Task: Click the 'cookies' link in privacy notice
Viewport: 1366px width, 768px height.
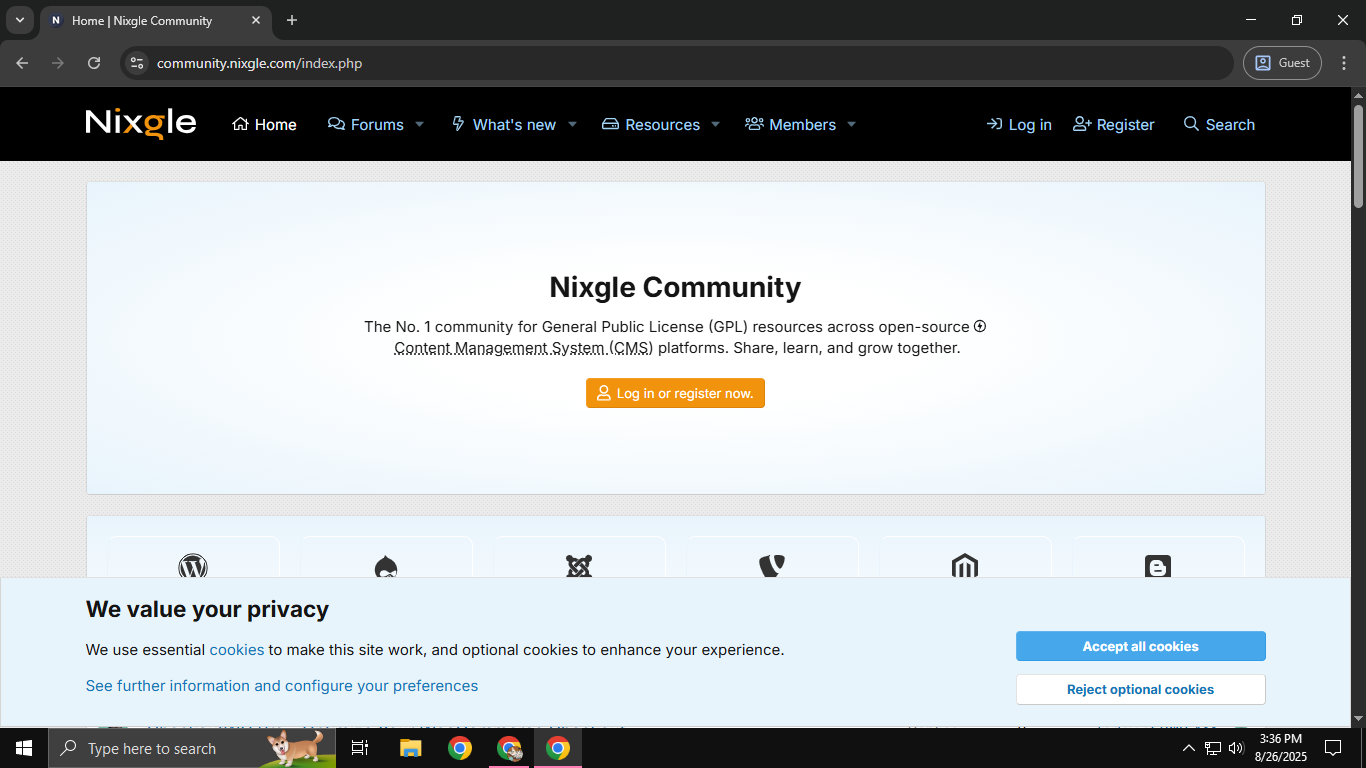Action: pos(237,649)
